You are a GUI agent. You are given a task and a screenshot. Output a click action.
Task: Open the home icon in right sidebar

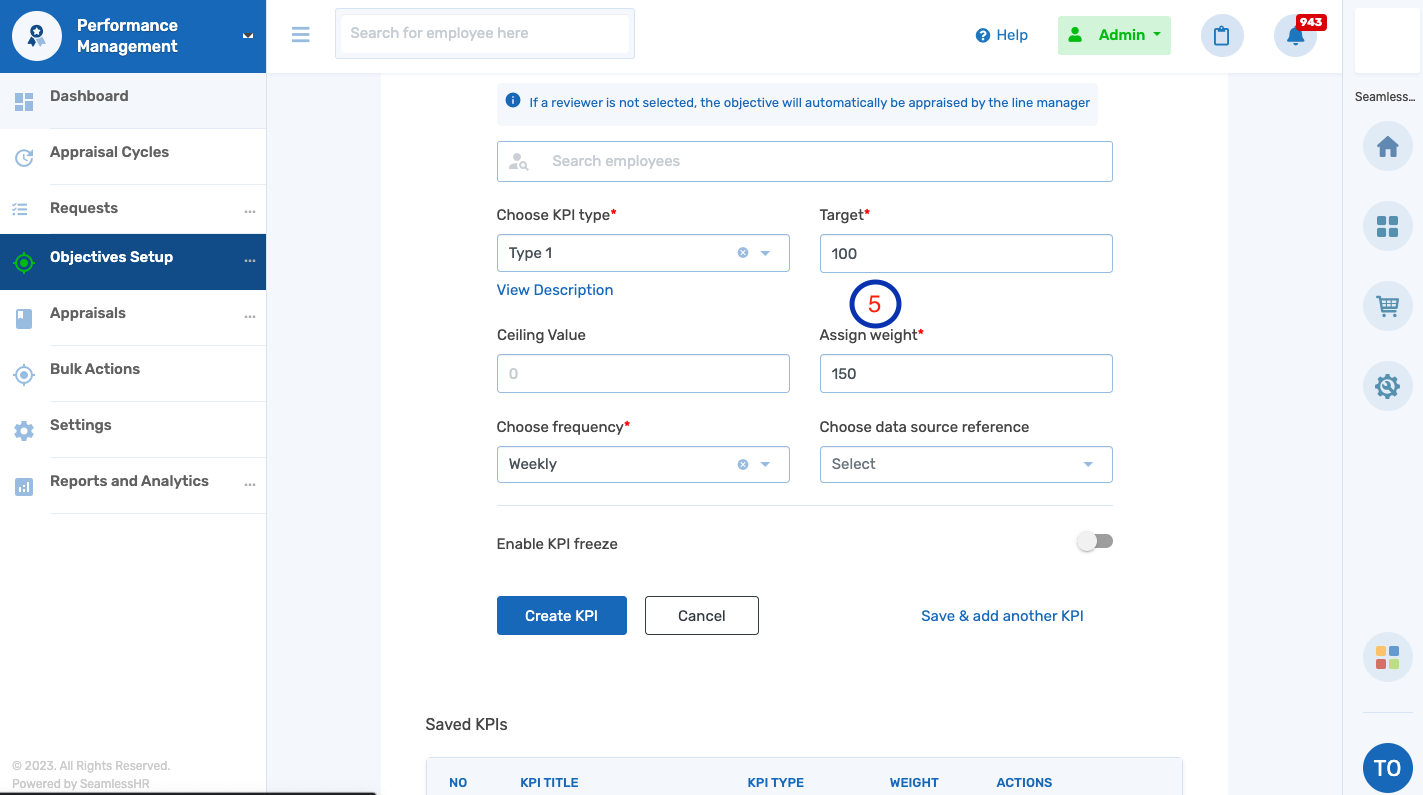click(x=1387, y=148)
